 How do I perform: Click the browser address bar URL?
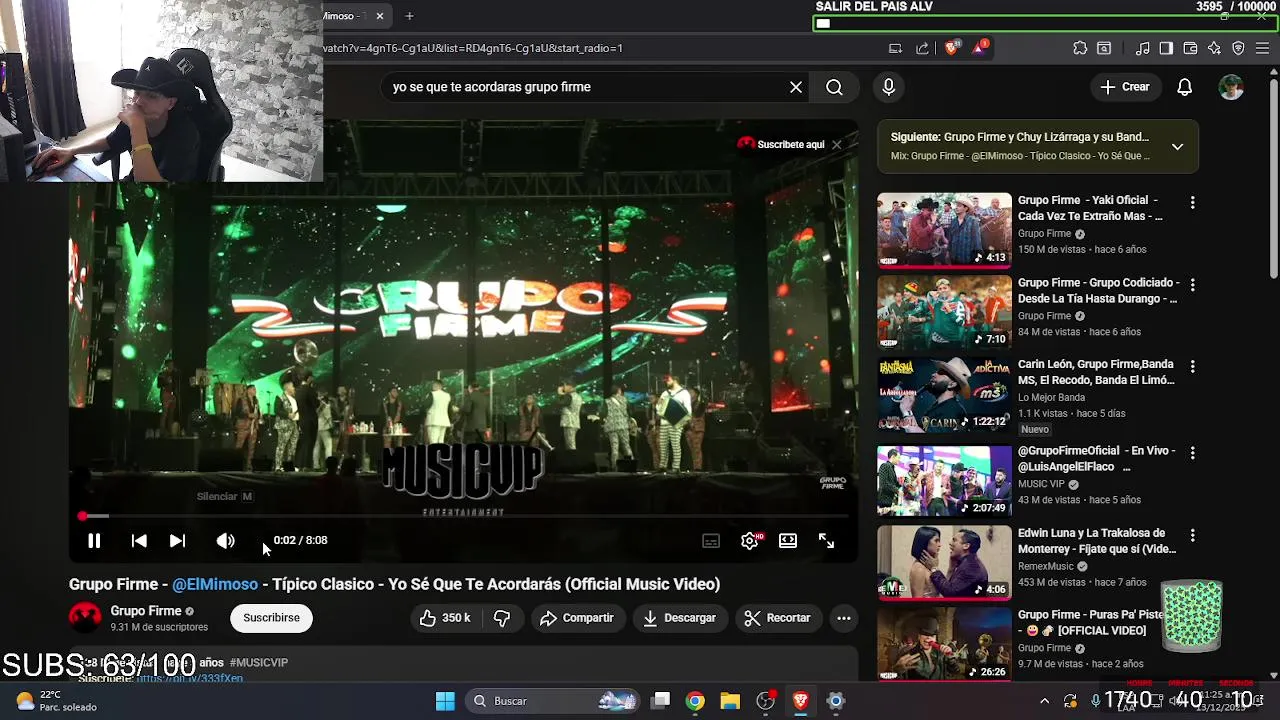pyautogui.click(x=473, y=48)
